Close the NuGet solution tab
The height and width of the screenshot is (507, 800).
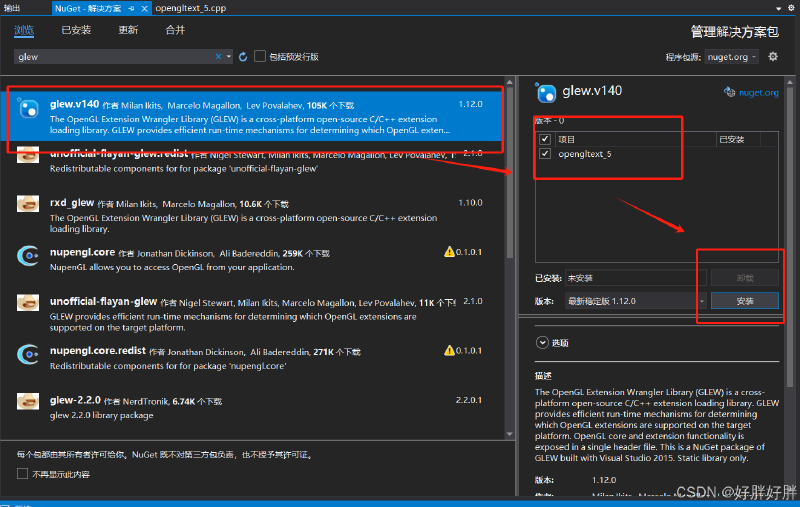(145, 8)
